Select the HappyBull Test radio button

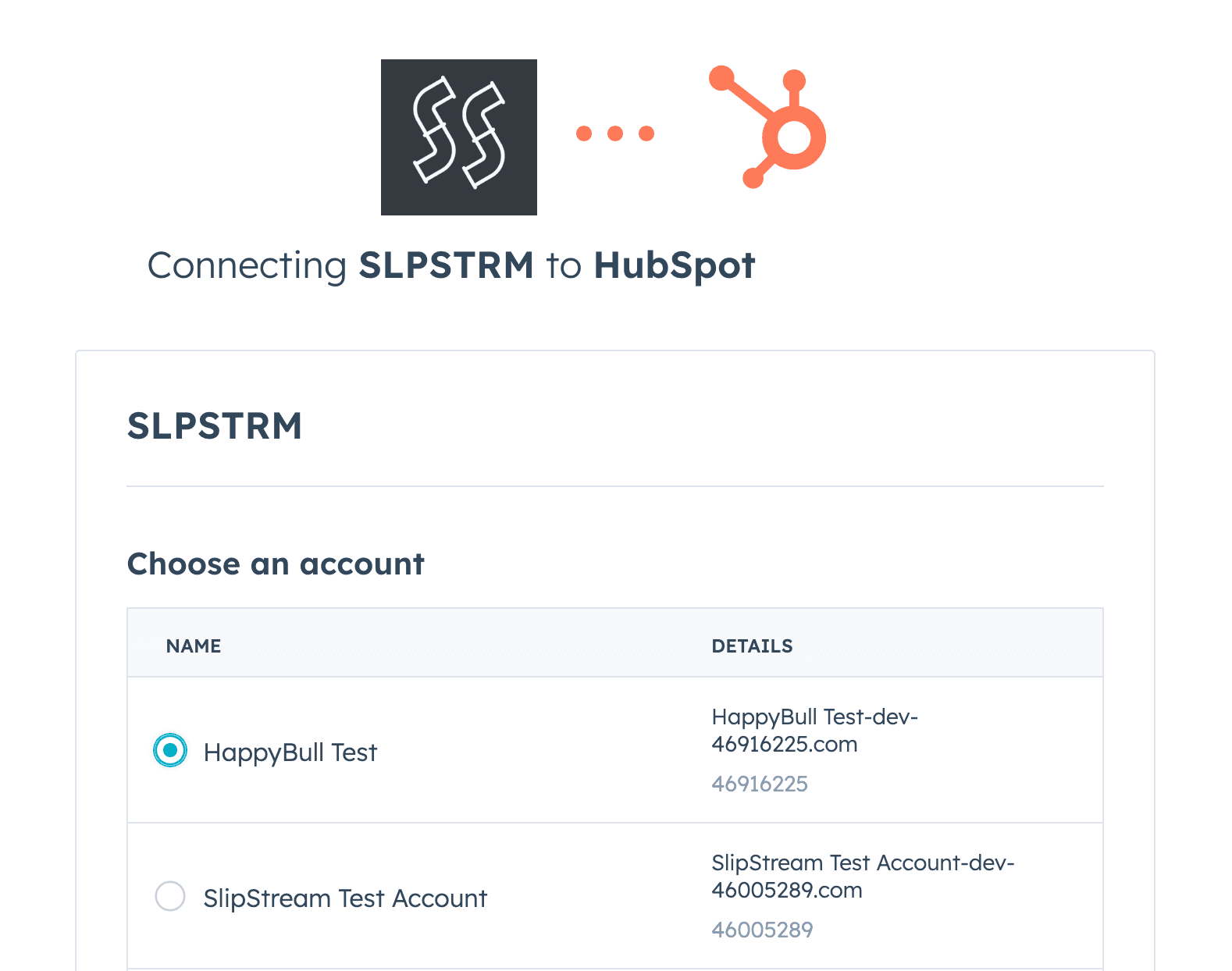pos(170,751)
